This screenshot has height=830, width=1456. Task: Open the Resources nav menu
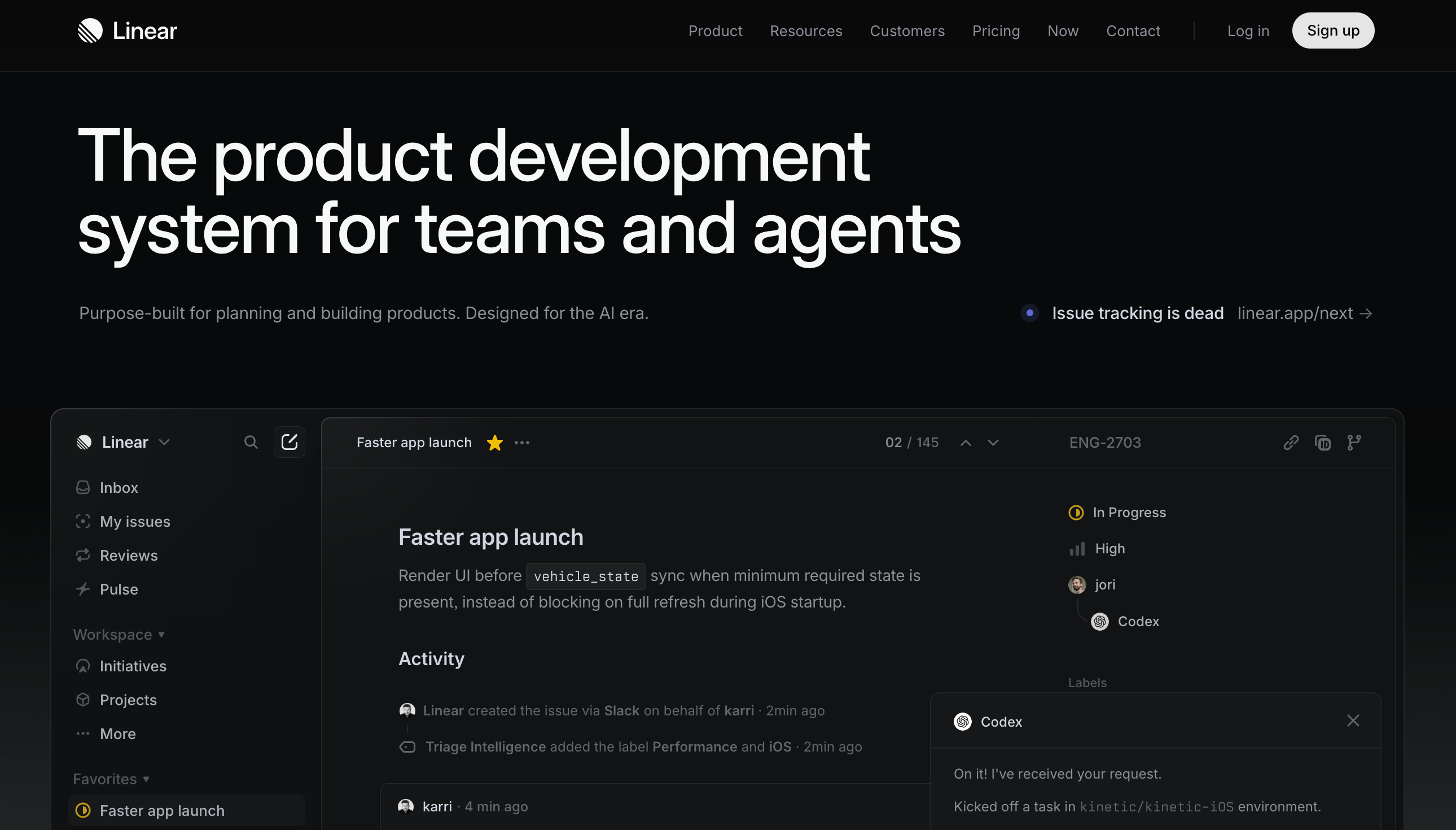pyautogui.click(x=805, y=31)
